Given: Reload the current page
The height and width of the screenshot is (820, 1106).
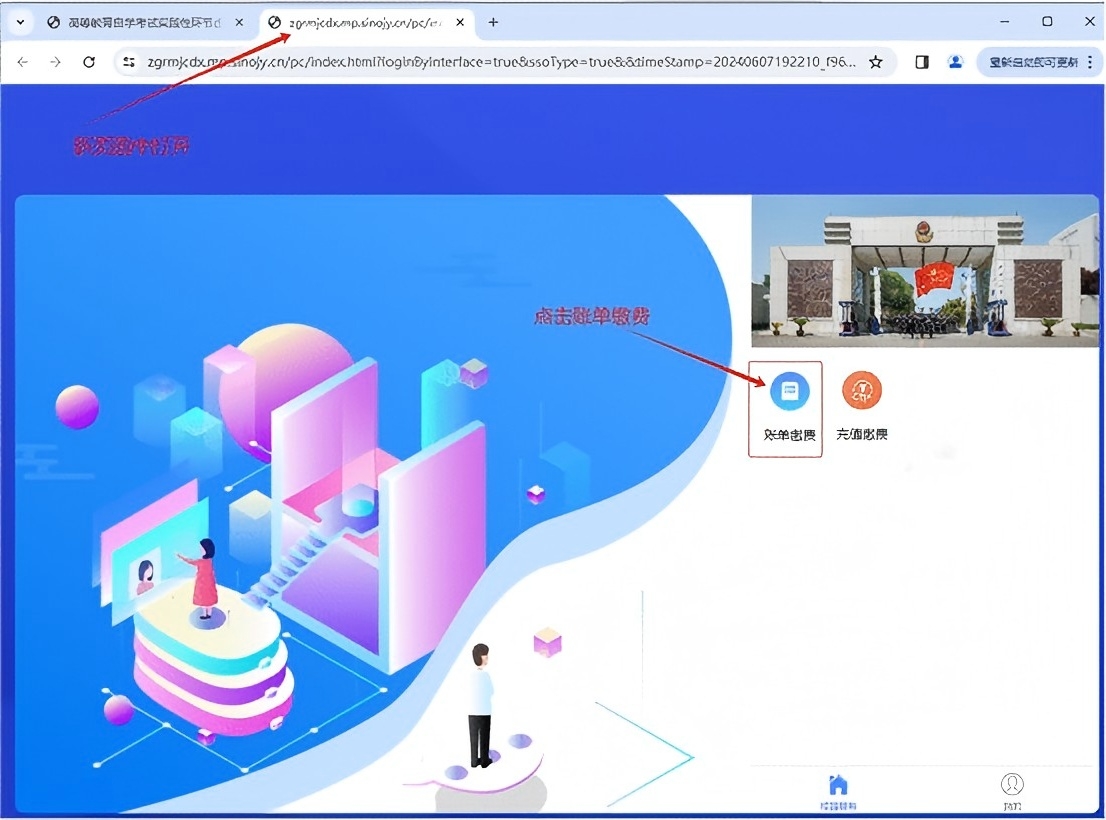Looking at the screenshot, I should [89, 62].
